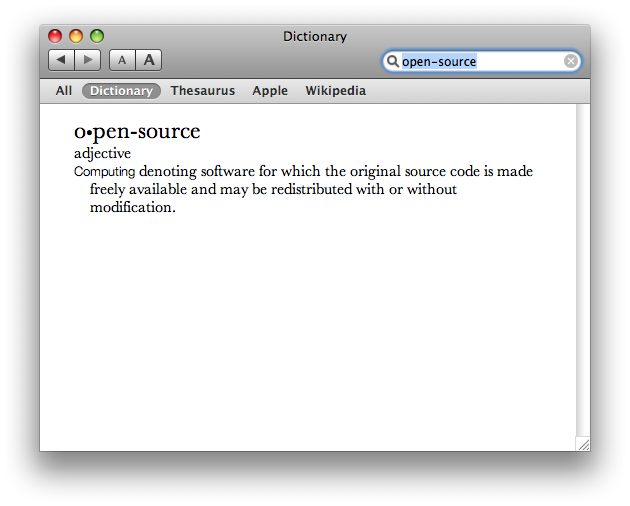Click the window resize grip corner

click(583, 444)
